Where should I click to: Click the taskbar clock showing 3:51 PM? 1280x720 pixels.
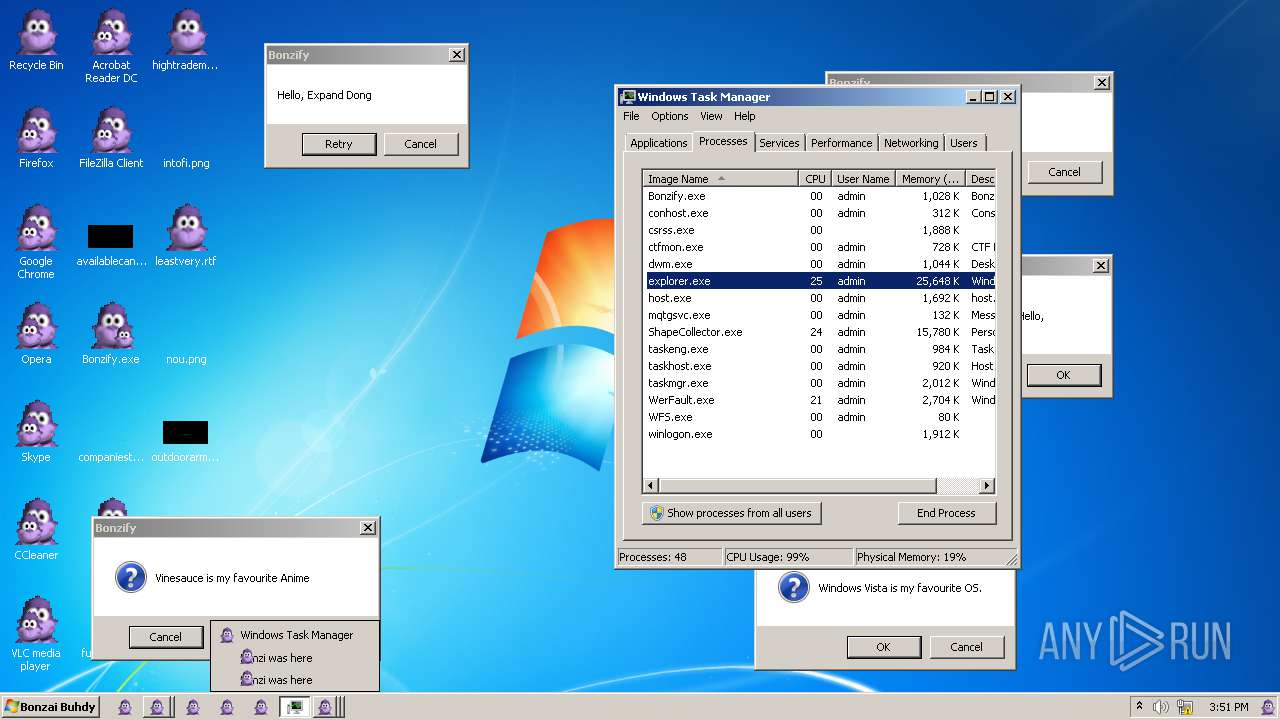(1228, 707)
